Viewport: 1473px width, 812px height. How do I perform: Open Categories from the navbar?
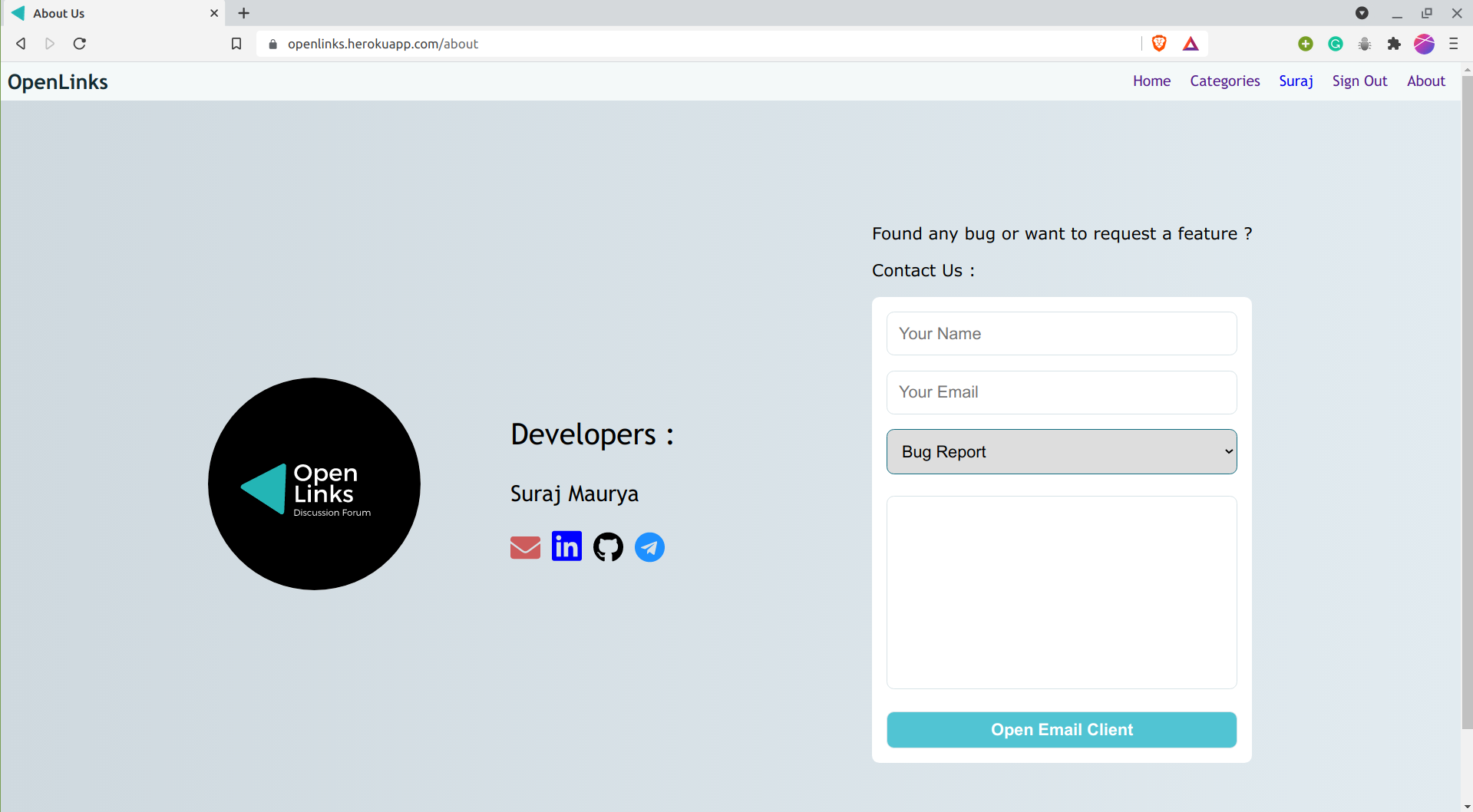(x=1225, y=81)
